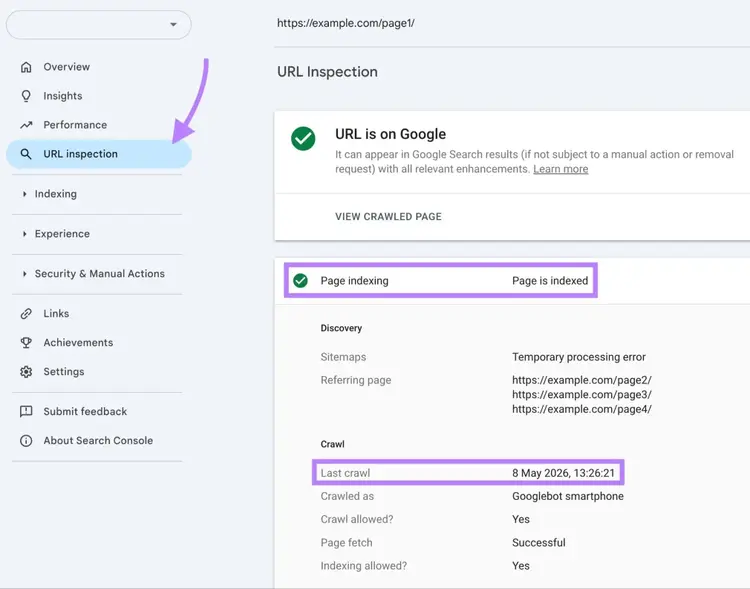Open referring page https://example.com/page4/
The image size is (750, 589).
tap(582, 409)
